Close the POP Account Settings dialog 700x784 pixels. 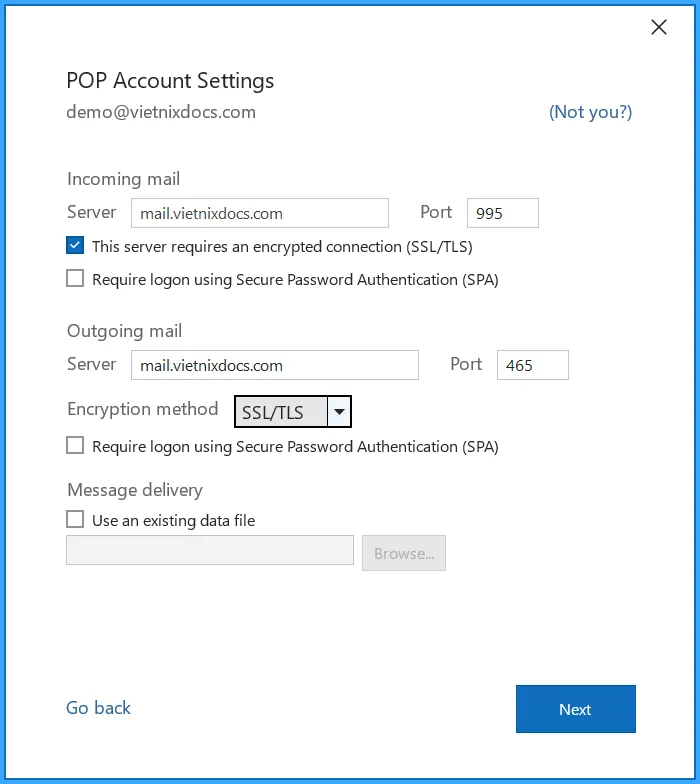click(659, 28)
